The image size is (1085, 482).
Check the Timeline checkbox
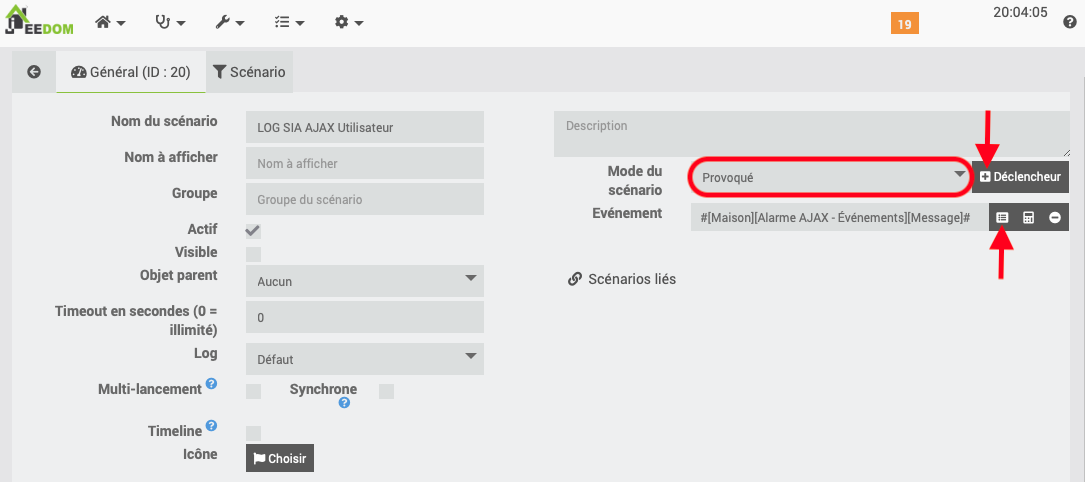[254, 433]
